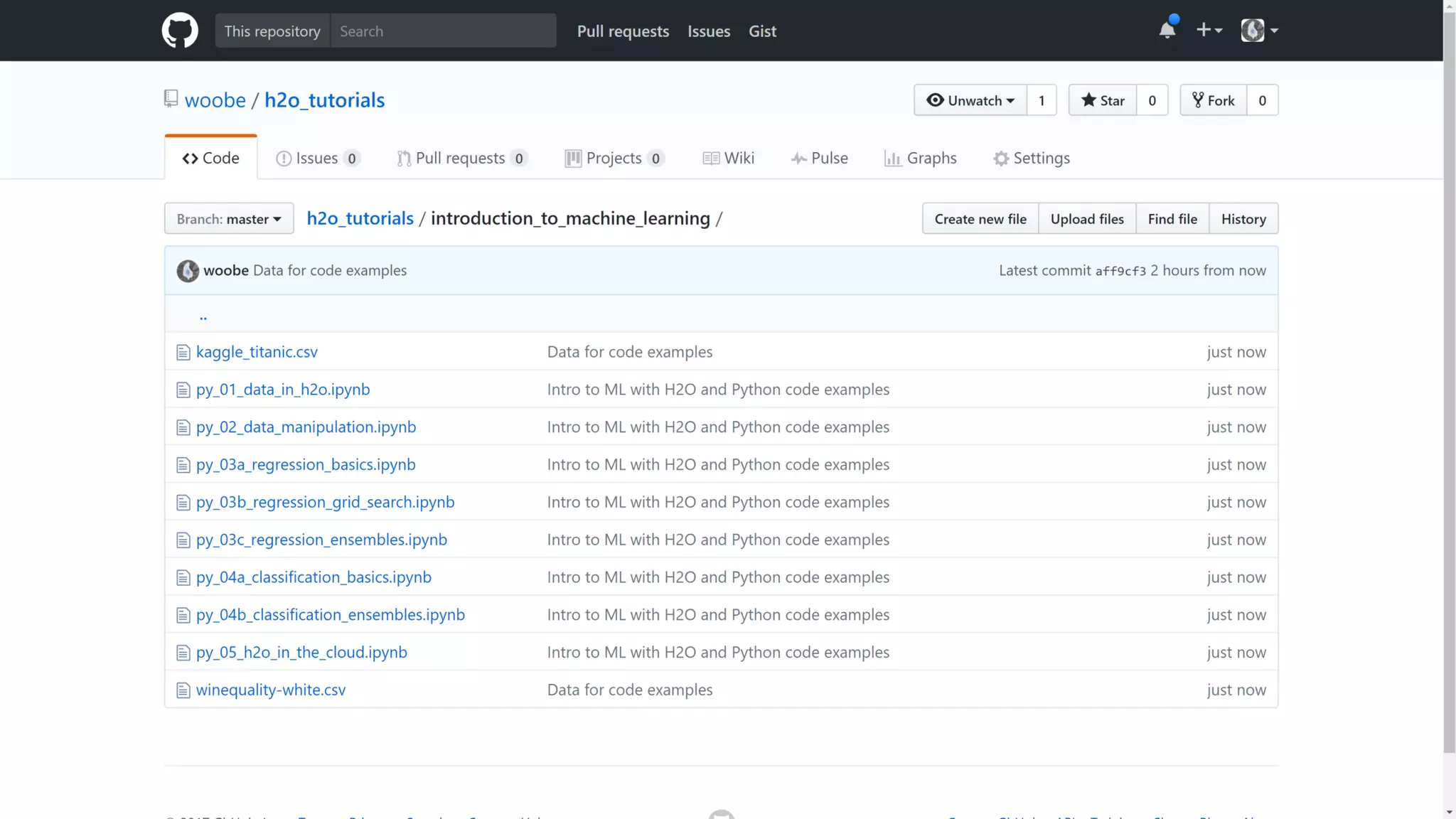The image size is (1456, 819).
Task: Toggle Unwatch for this repository
Action: pos(970,100)
